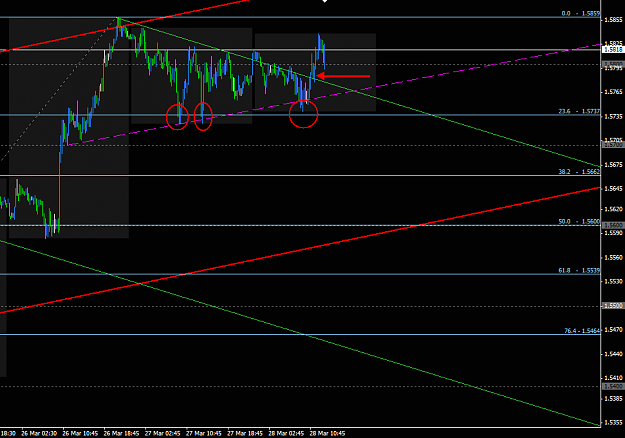Screen dimensions: 625x438
Task: Select the current price tag 1.5816
Action: coord(613,50)
